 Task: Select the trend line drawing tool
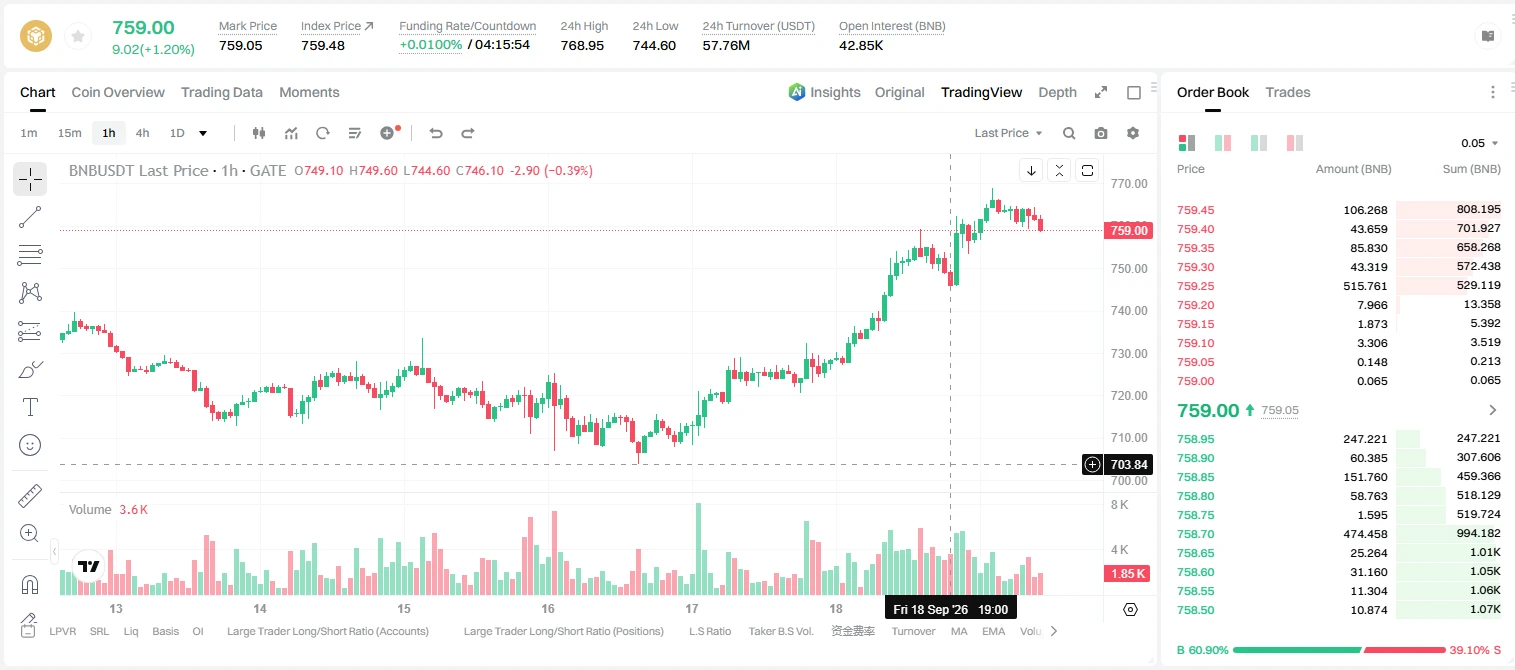[30, 217]
